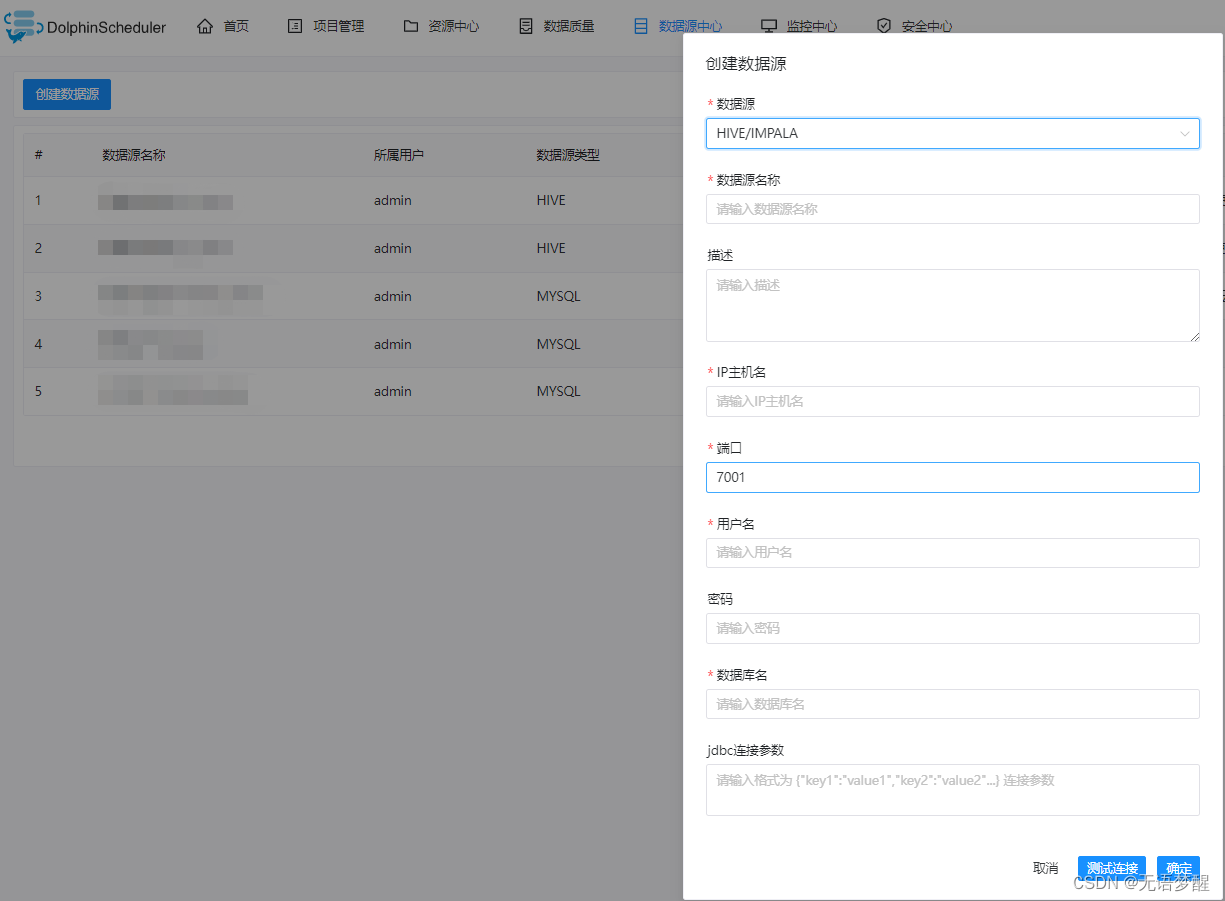Click the 安全中心 shield icon
1225x901 pixels.
(884, 26)
